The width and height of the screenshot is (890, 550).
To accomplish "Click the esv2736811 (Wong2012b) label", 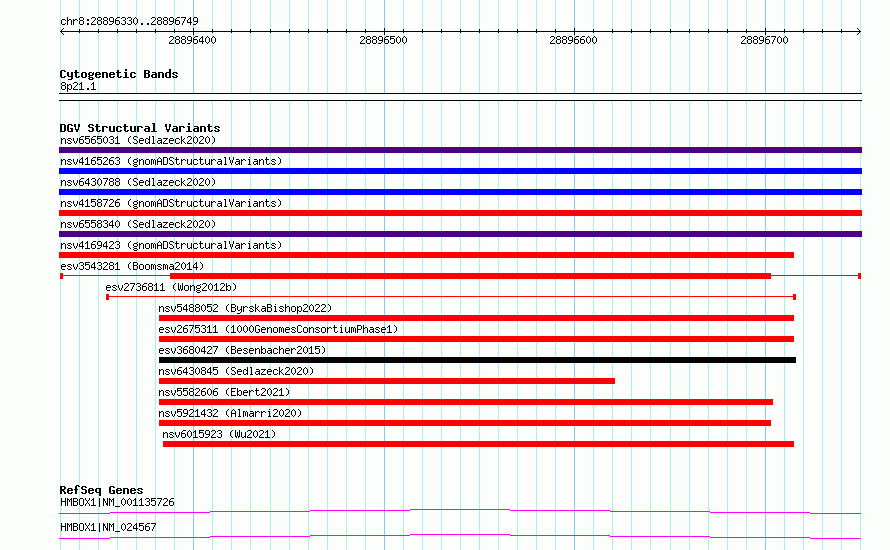I will (171, 287).
